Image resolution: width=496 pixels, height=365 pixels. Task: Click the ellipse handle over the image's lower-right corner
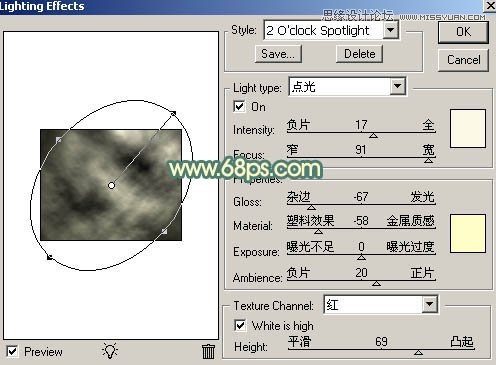click(x=164, y=231)
